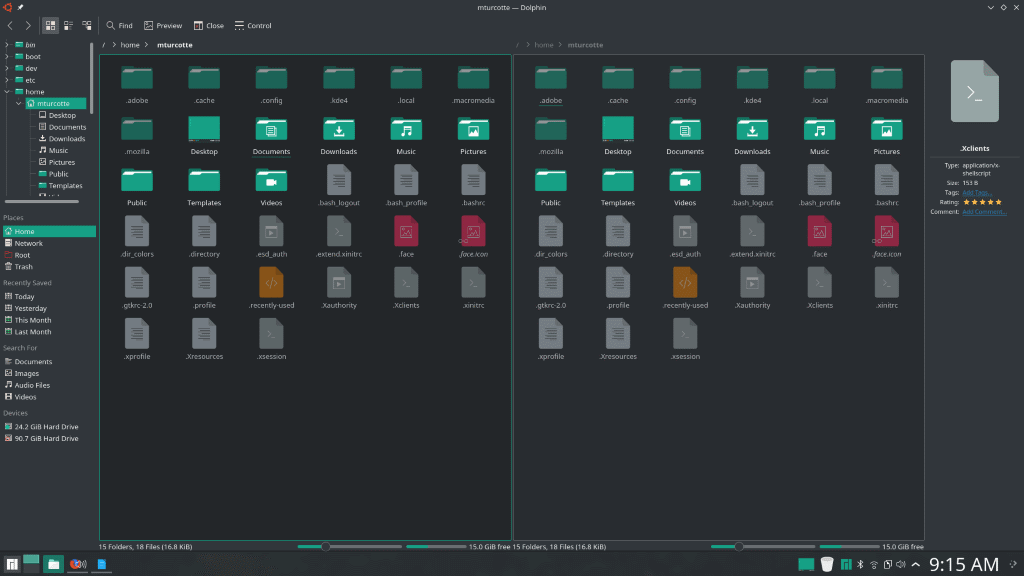
Task: Click the fifth rating star for .Xclients
Action: point(1000,201)
